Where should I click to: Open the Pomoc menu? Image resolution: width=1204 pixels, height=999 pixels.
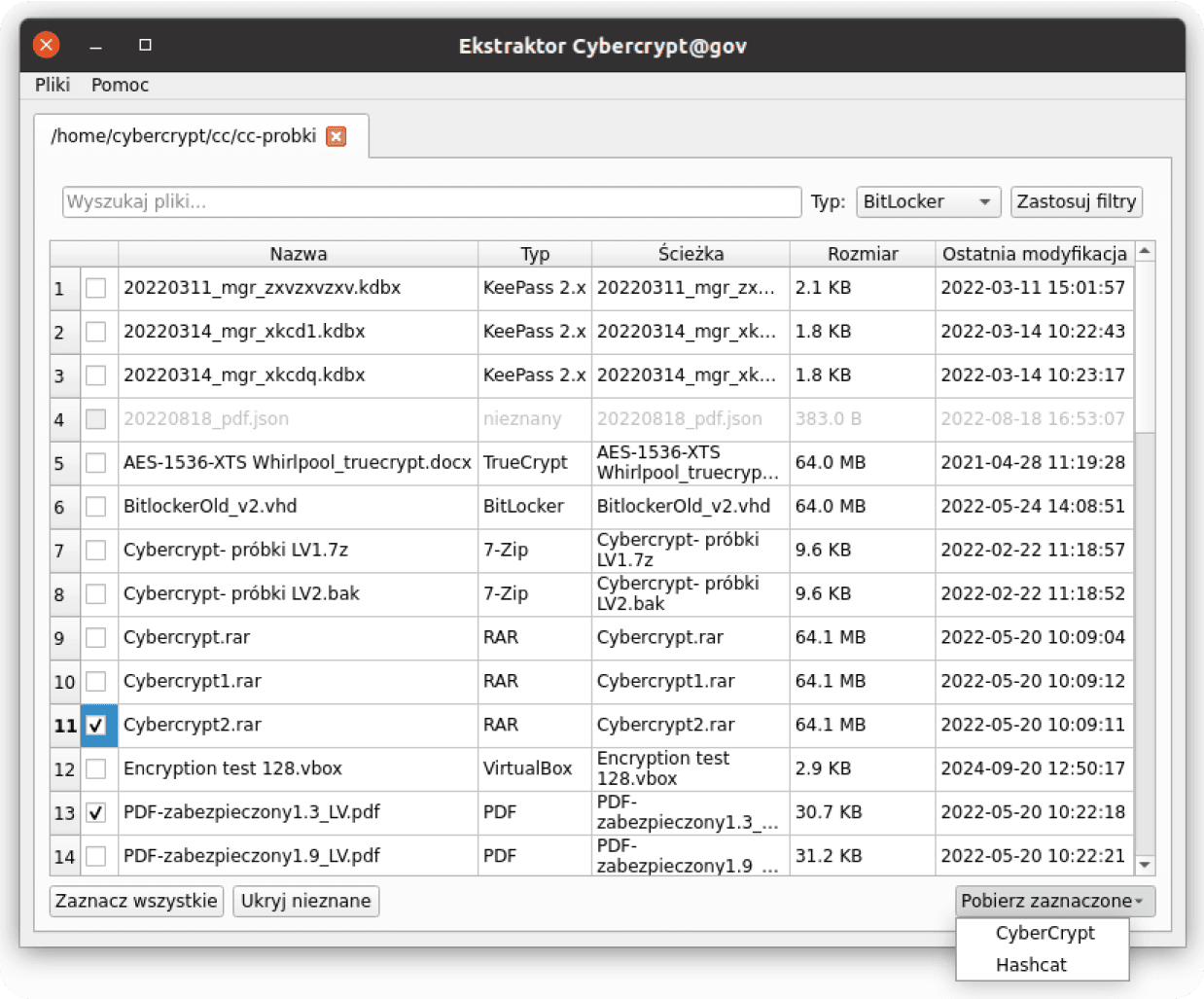click(x=120, y=85)
